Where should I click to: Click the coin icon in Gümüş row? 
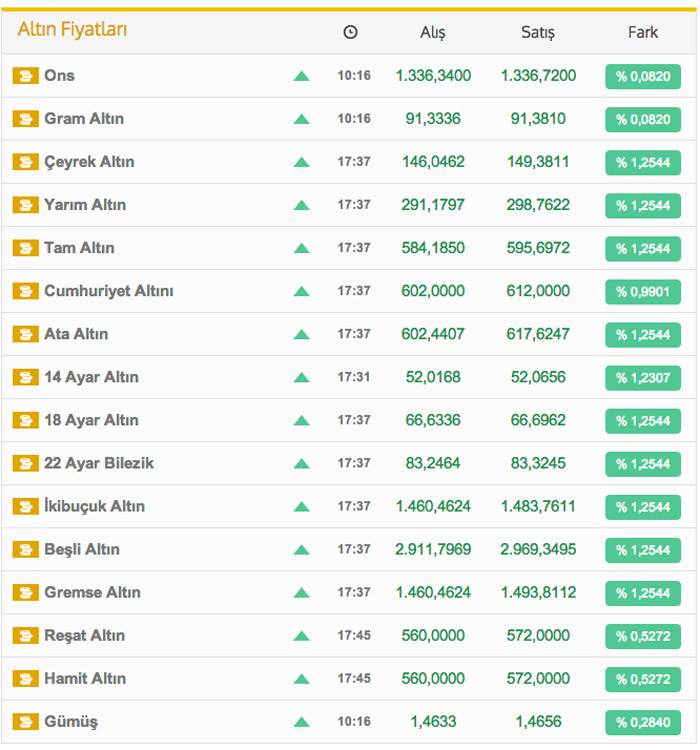point(25,721)
